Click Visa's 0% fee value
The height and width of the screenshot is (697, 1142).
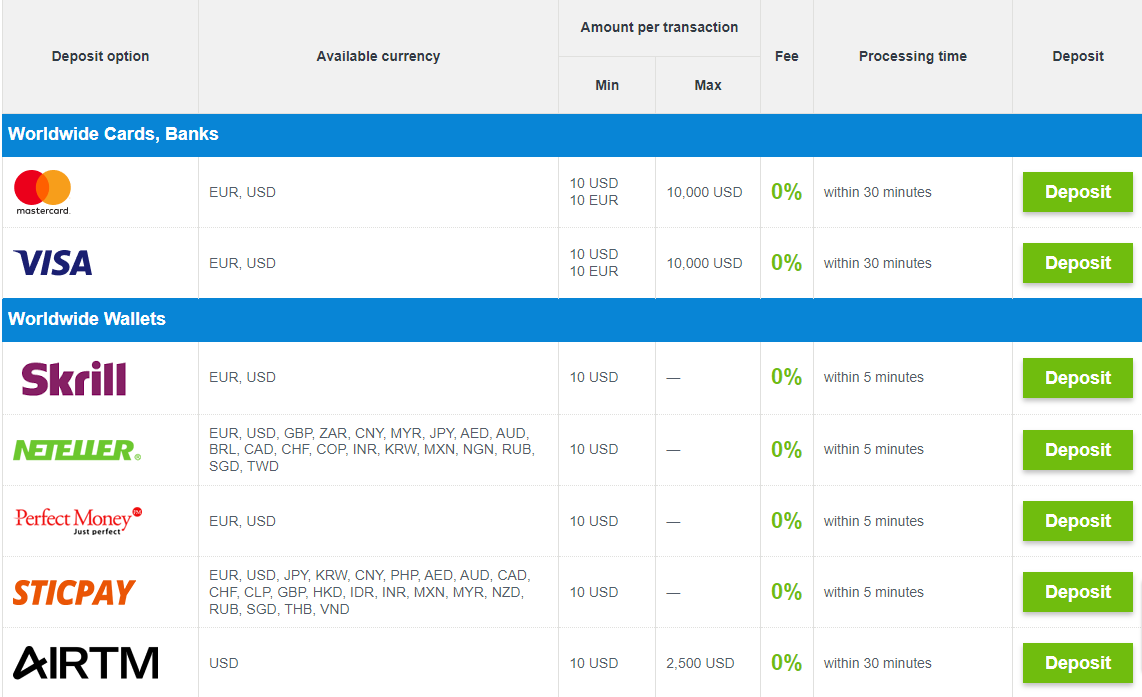787,262
